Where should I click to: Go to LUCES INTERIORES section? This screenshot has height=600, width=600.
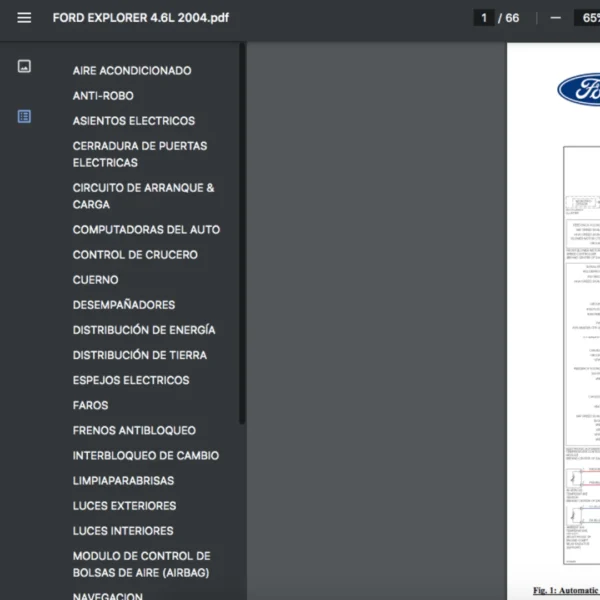pos(123,531)
